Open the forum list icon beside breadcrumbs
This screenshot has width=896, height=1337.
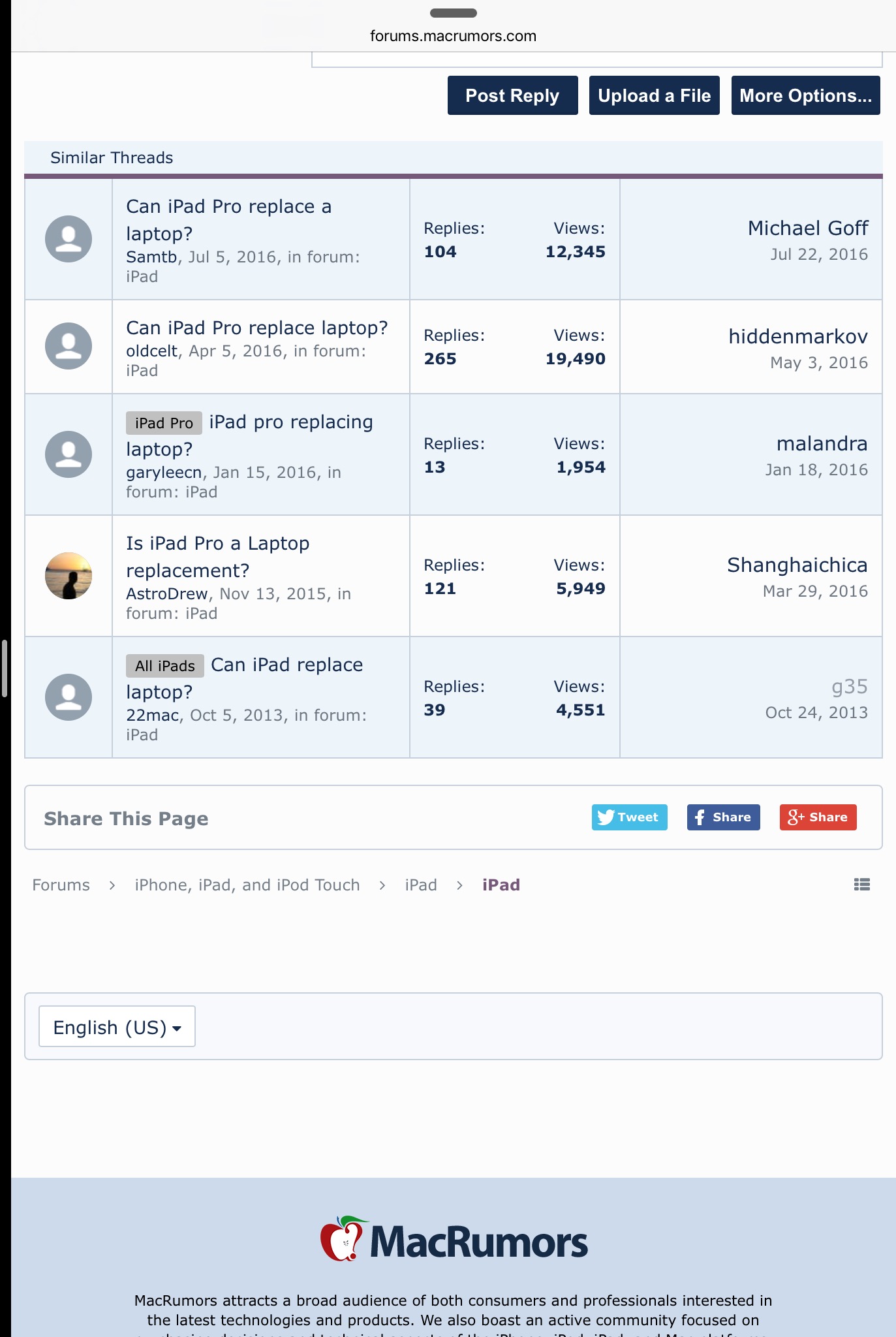pos(861,885)
